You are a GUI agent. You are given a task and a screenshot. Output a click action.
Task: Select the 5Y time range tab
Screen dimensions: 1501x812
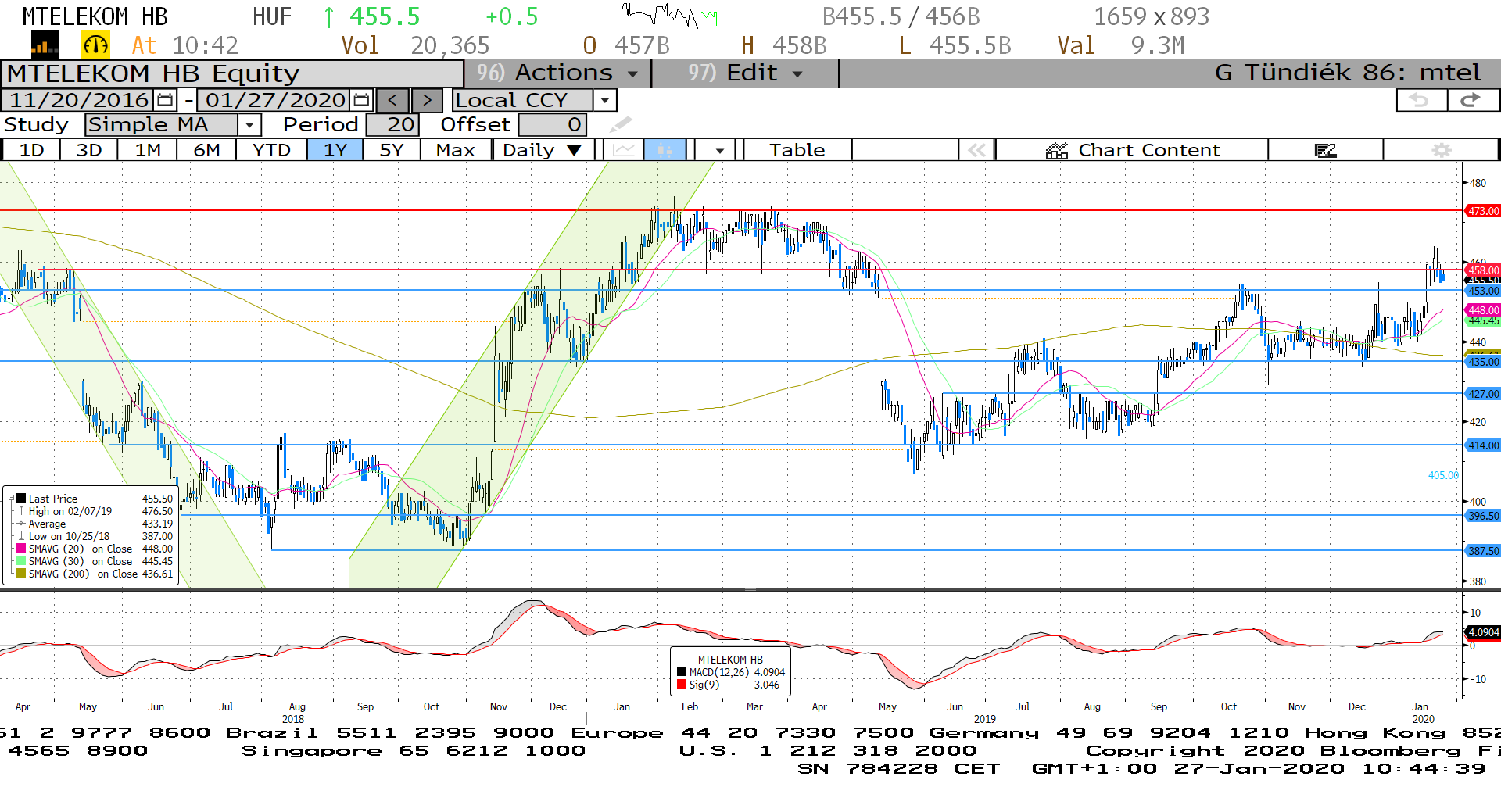(x=391, y=150)
